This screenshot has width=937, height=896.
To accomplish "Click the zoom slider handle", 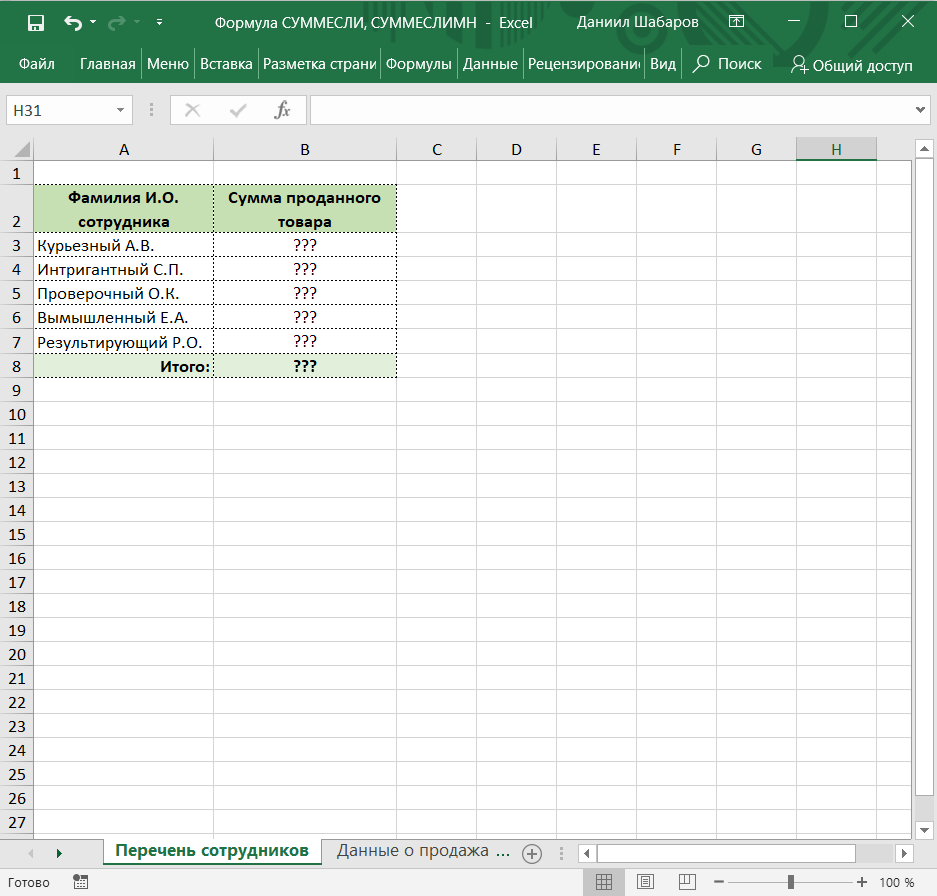I will [x=791, y=882].
